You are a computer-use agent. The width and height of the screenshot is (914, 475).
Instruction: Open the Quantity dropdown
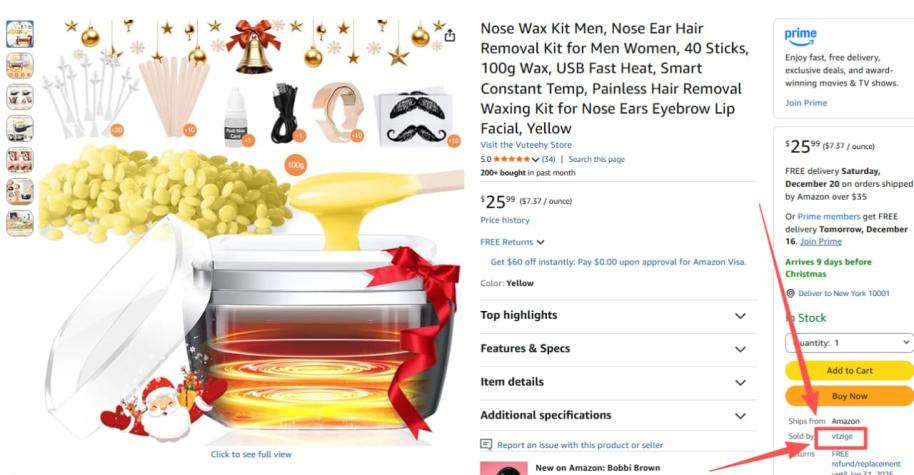click(849, 343)
